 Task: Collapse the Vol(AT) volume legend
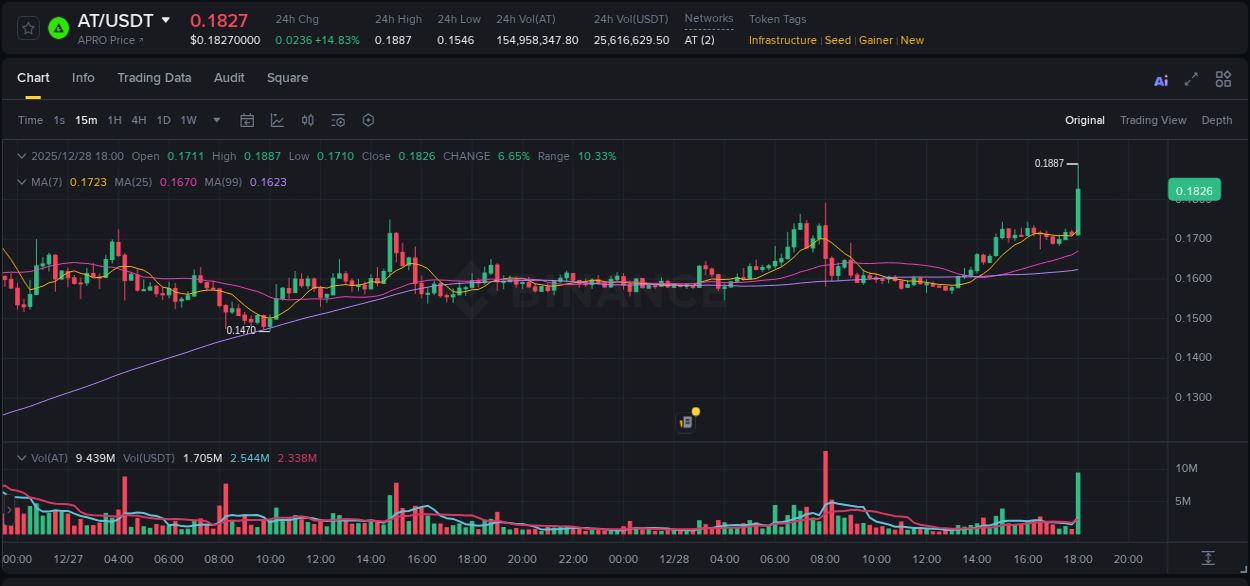click(x=21, y=458)
